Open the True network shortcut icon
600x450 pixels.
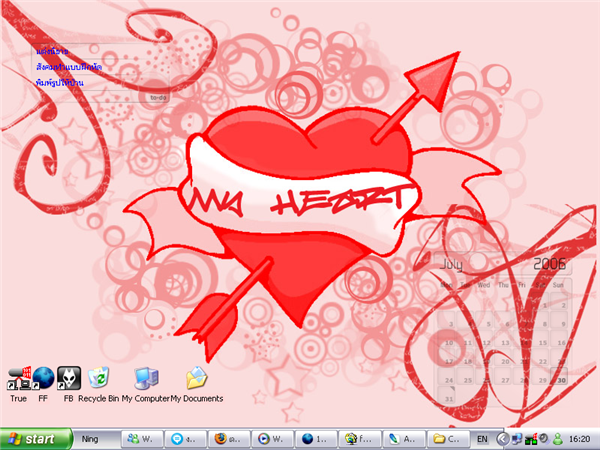19,378
